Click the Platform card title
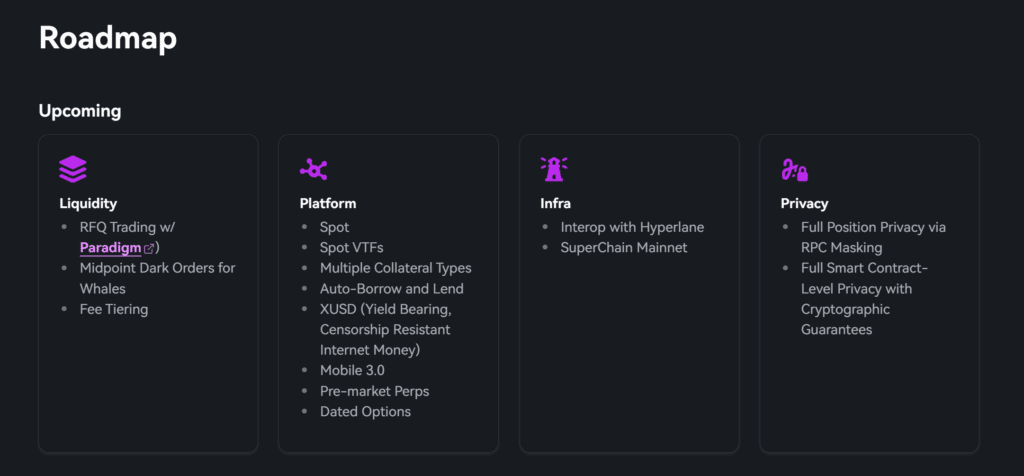Image resolution: width=1024 pixels, height=476 pixels. [328, 204]
